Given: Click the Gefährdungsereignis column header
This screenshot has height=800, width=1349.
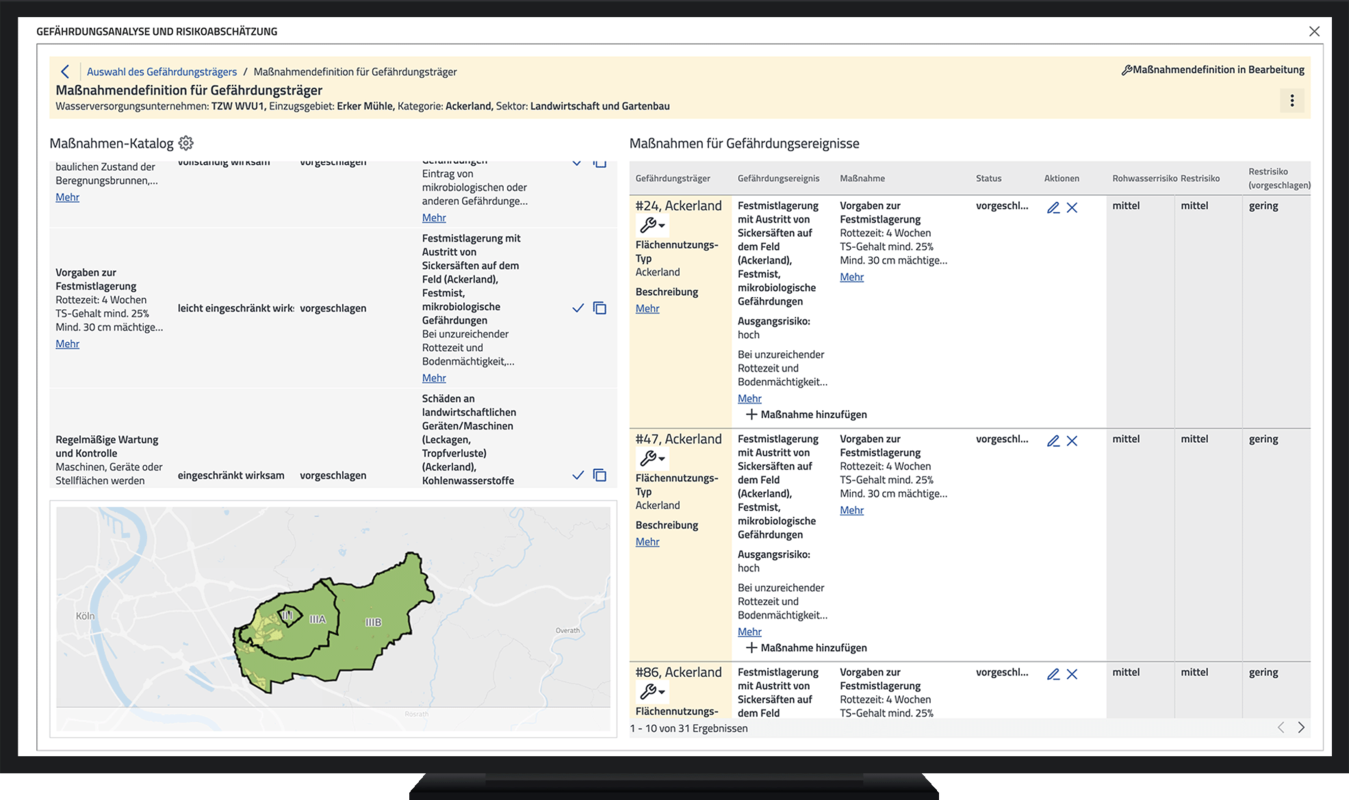Looking at the screenshot, I should tap(778, 179).
